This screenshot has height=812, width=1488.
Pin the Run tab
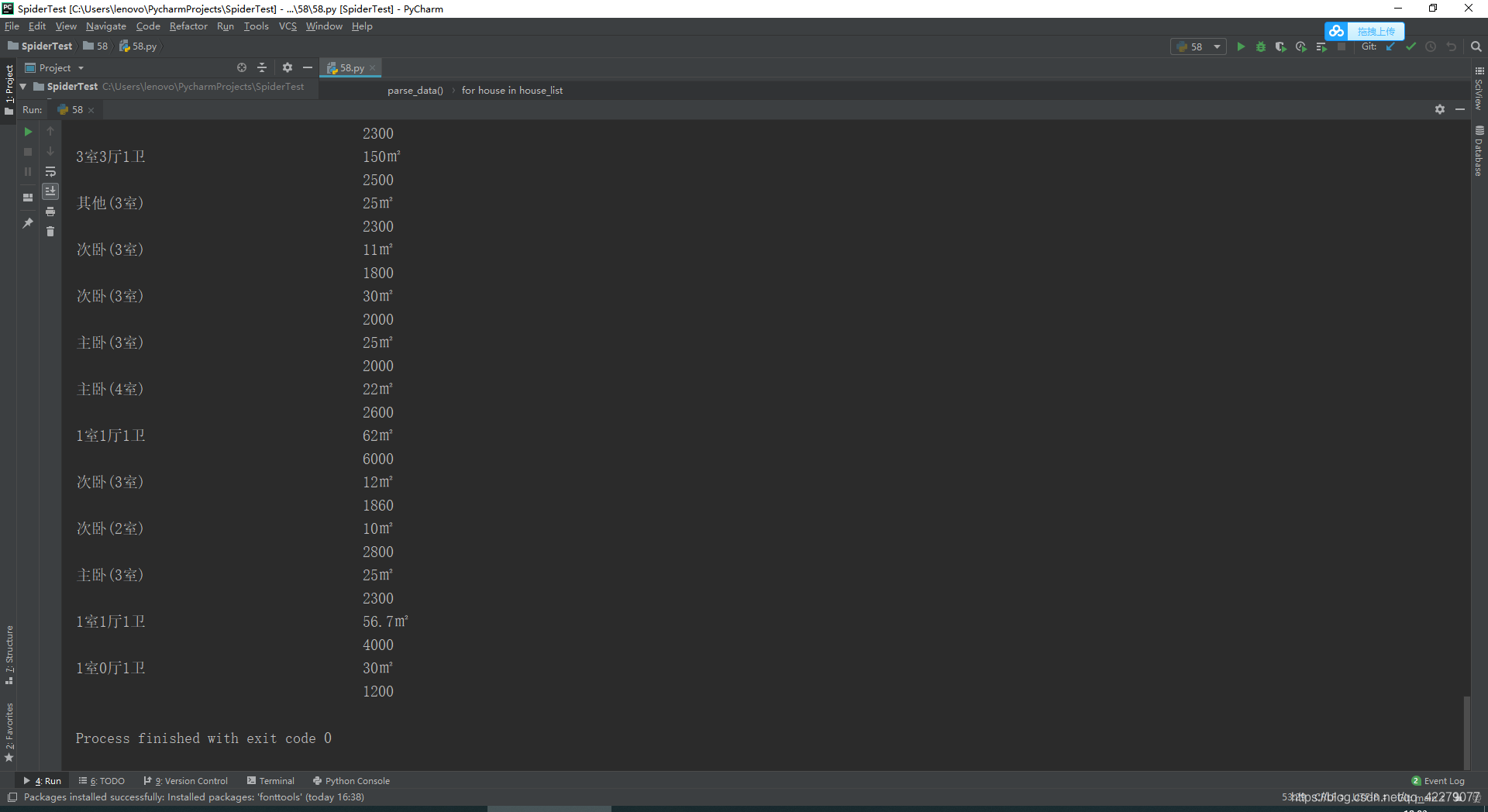(x=28, y=223)
